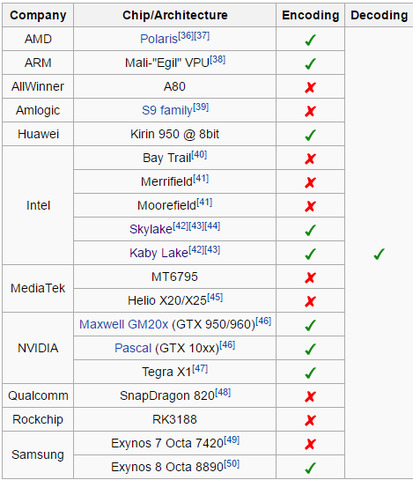Image resolution: width=413 pixels, height=480 pixels.
Task: Select the "Intel" company cell
Action: click(x=38, y=205)
